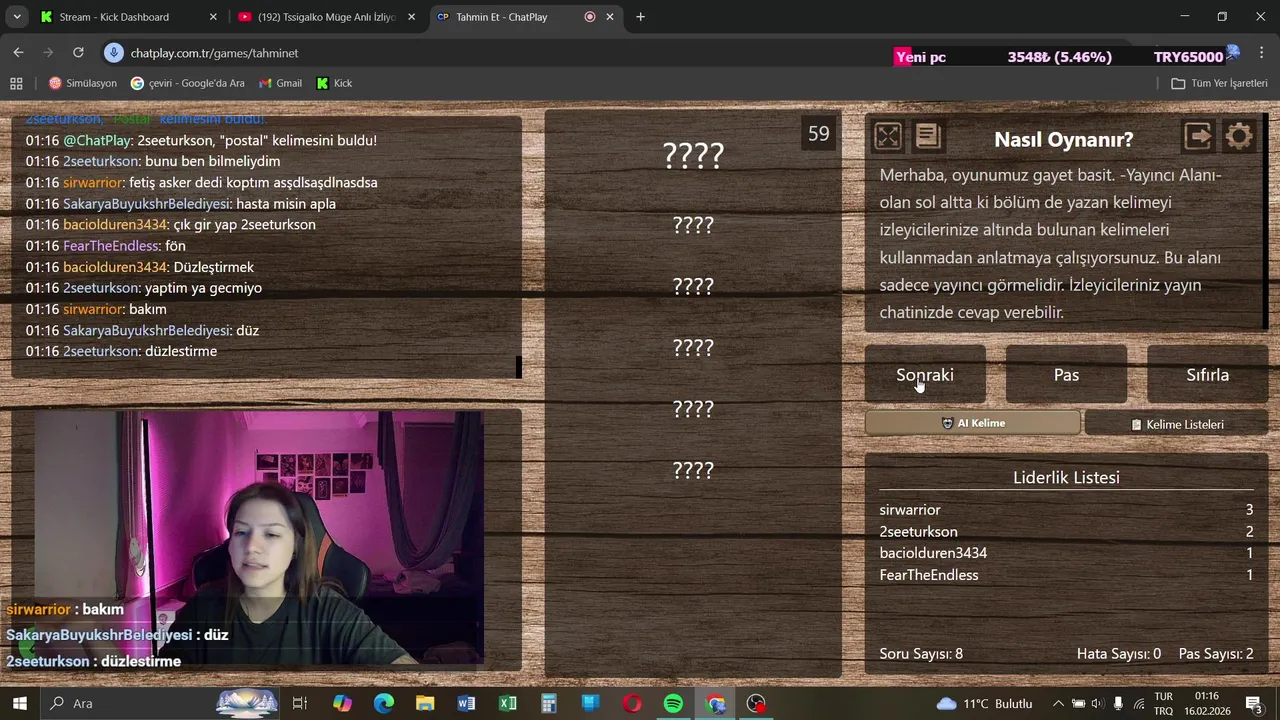
Task: Open Kick bookmark
Action: click(x=334, y=83)
